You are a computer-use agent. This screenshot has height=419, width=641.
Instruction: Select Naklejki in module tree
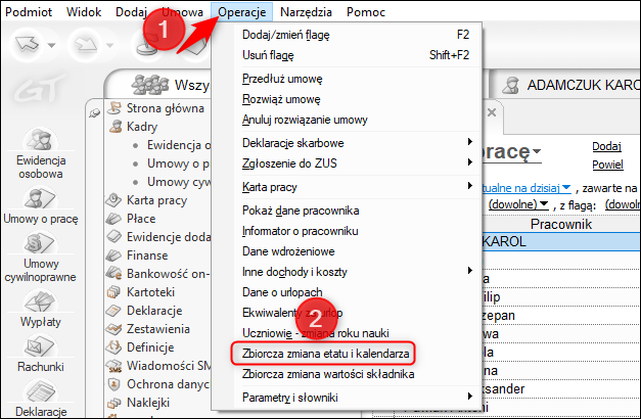coord(138,402)
